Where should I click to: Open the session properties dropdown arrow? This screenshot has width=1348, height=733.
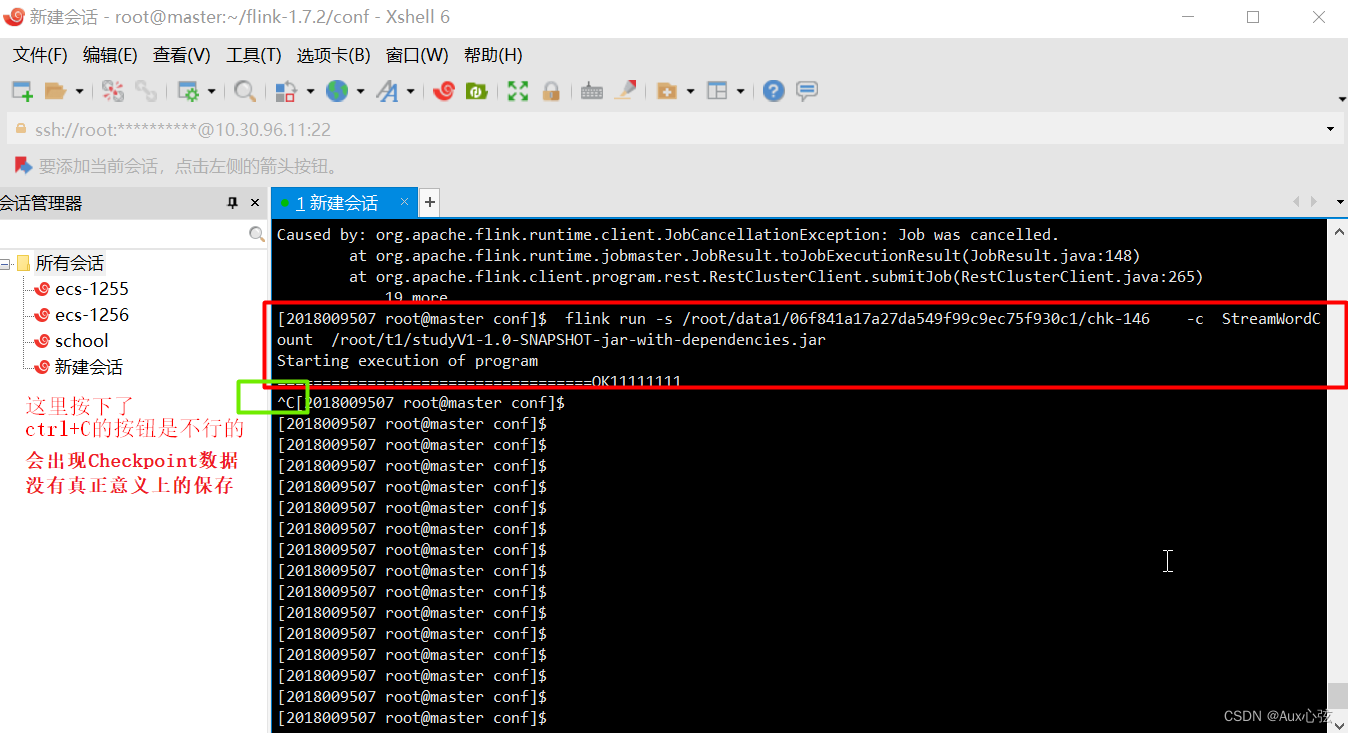(210, 91)
